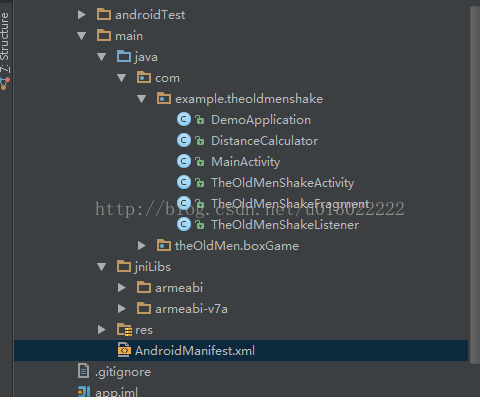
Task: Click the DemoApplication class icon
Action: (184, 119)
